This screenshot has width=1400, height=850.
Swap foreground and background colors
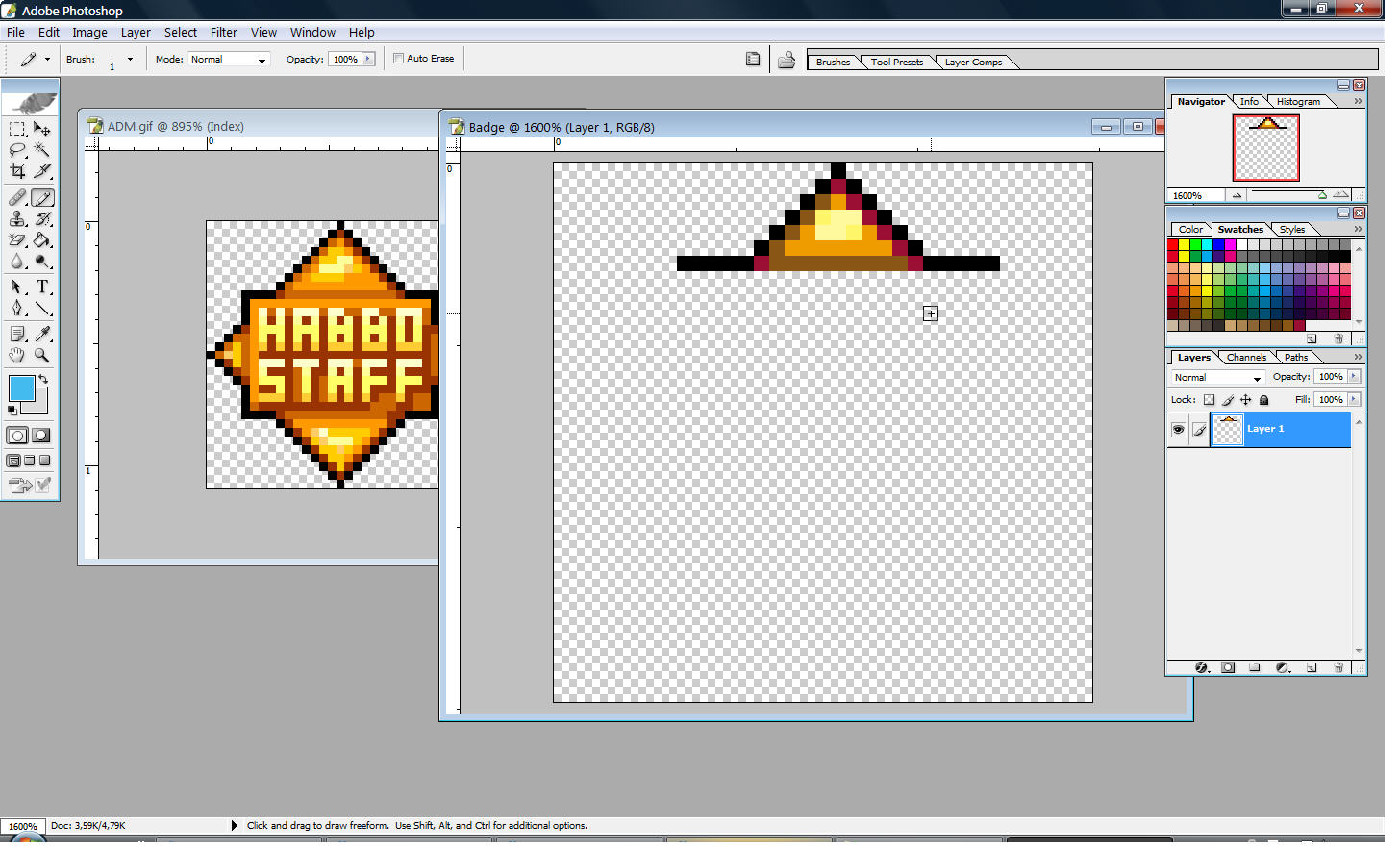[43, 381]
